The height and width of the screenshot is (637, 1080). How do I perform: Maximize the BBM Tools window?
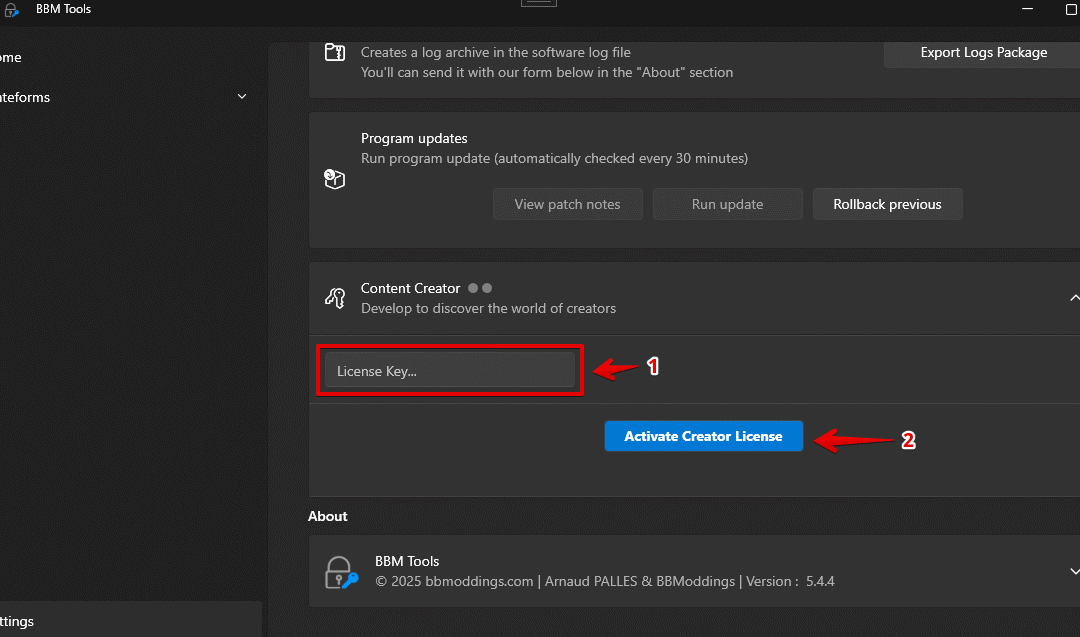click(x=1028, y=9)
